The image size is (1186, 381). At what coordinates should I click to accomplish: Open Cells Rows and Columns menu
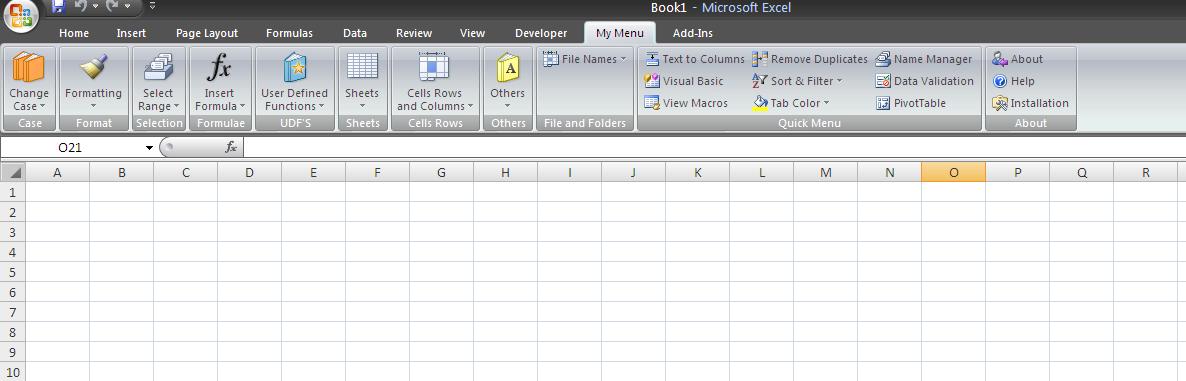coord(434,81)
